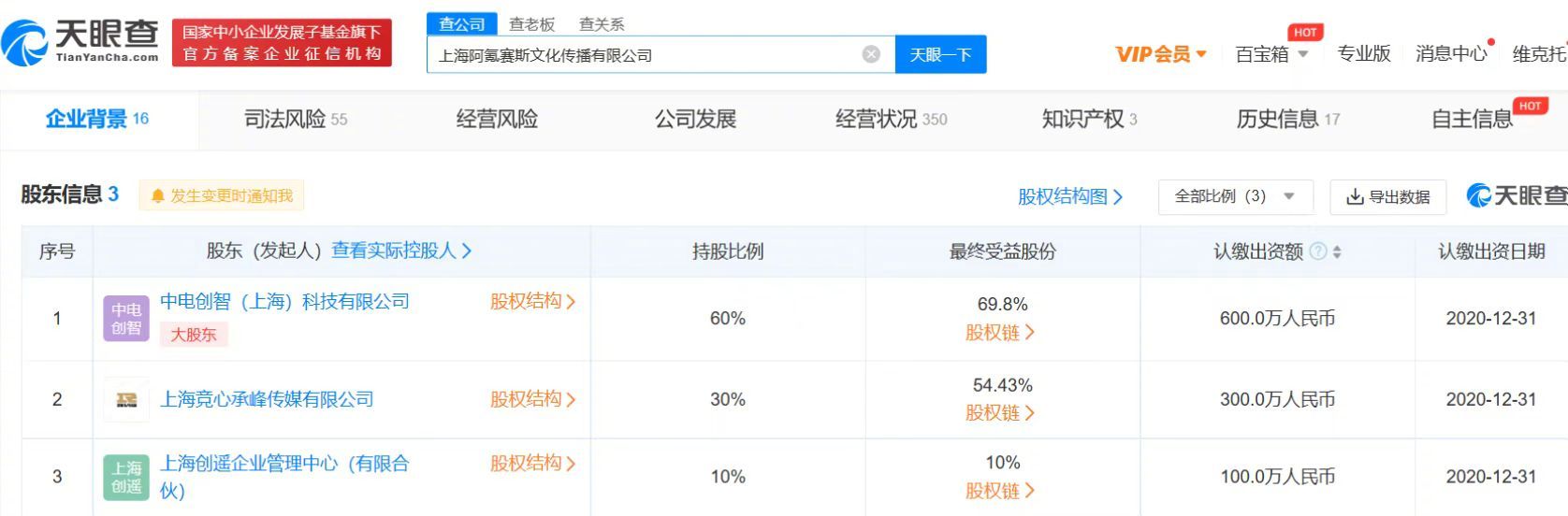This screenshot has width=1568, height=516.
Task: Click the 最终受益股份 column header
Action: (x=1002, y=251)
